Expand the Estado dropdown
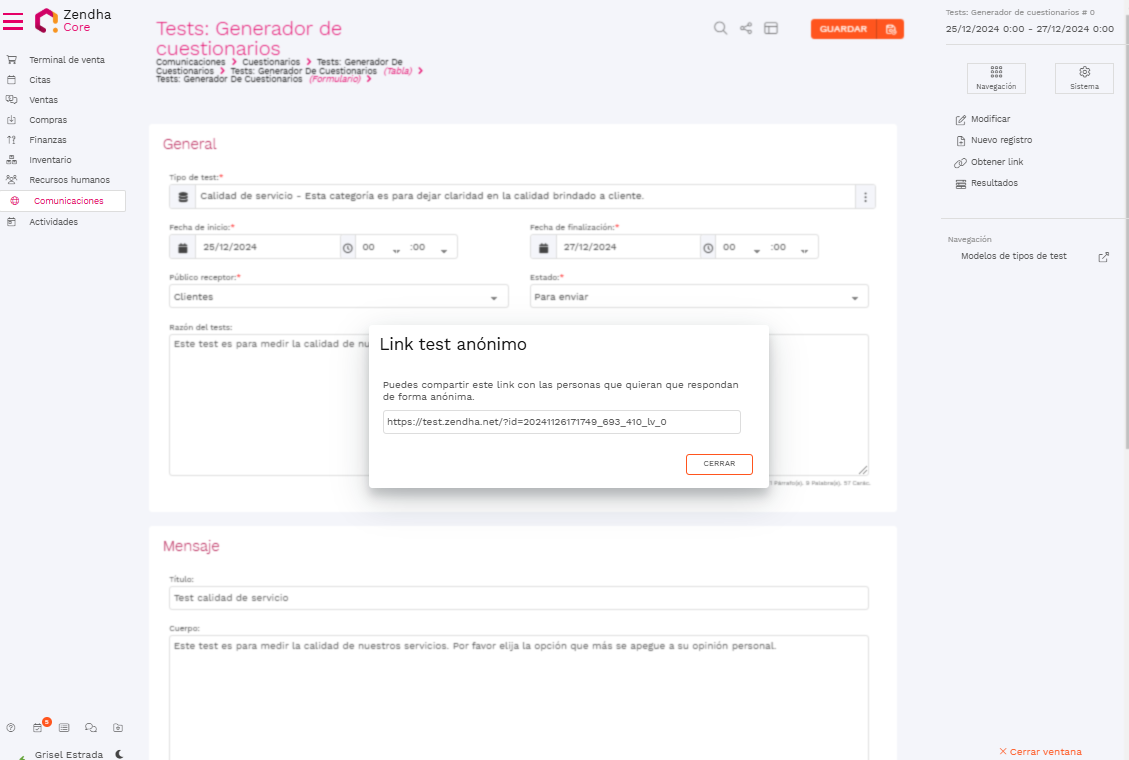Image resolution: width=1129 pixels, height=760 pixels. [x=854, y=298]
